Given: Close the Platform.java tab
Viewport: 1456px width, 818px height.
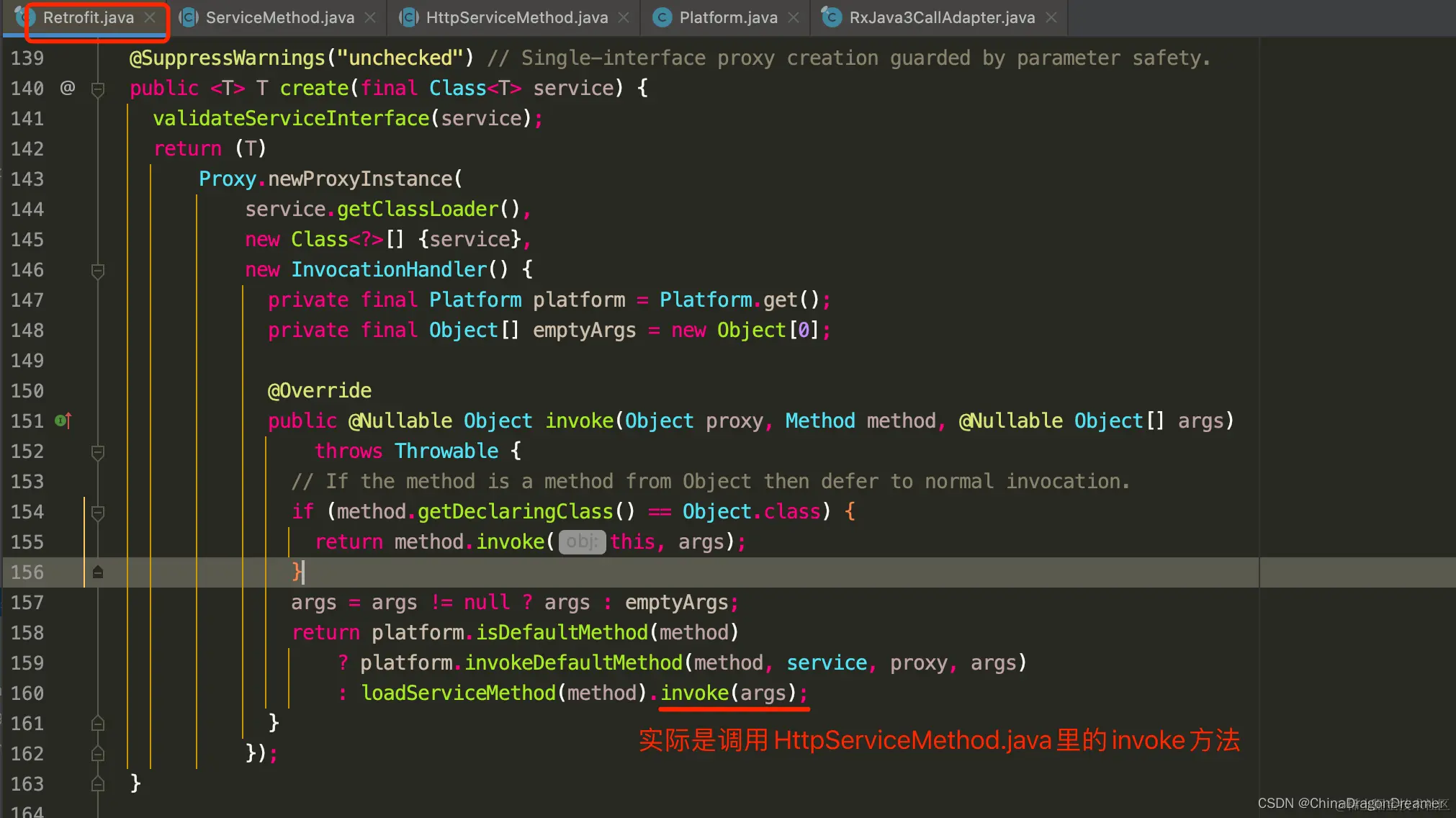Looking at the screenshot, I should pyautogui.click(x=794, y=17).
